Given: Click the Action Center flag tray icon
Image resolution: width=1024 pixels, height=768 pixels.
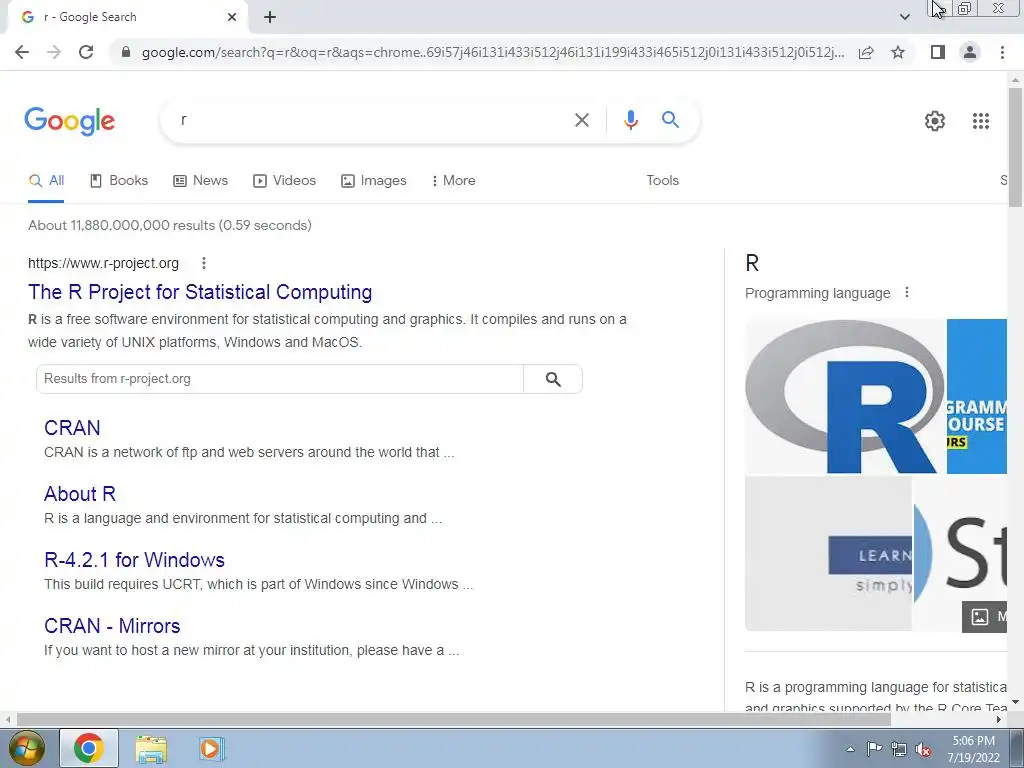Looking at the screenshot, I should pyautogui.click(x=874, y=749).
